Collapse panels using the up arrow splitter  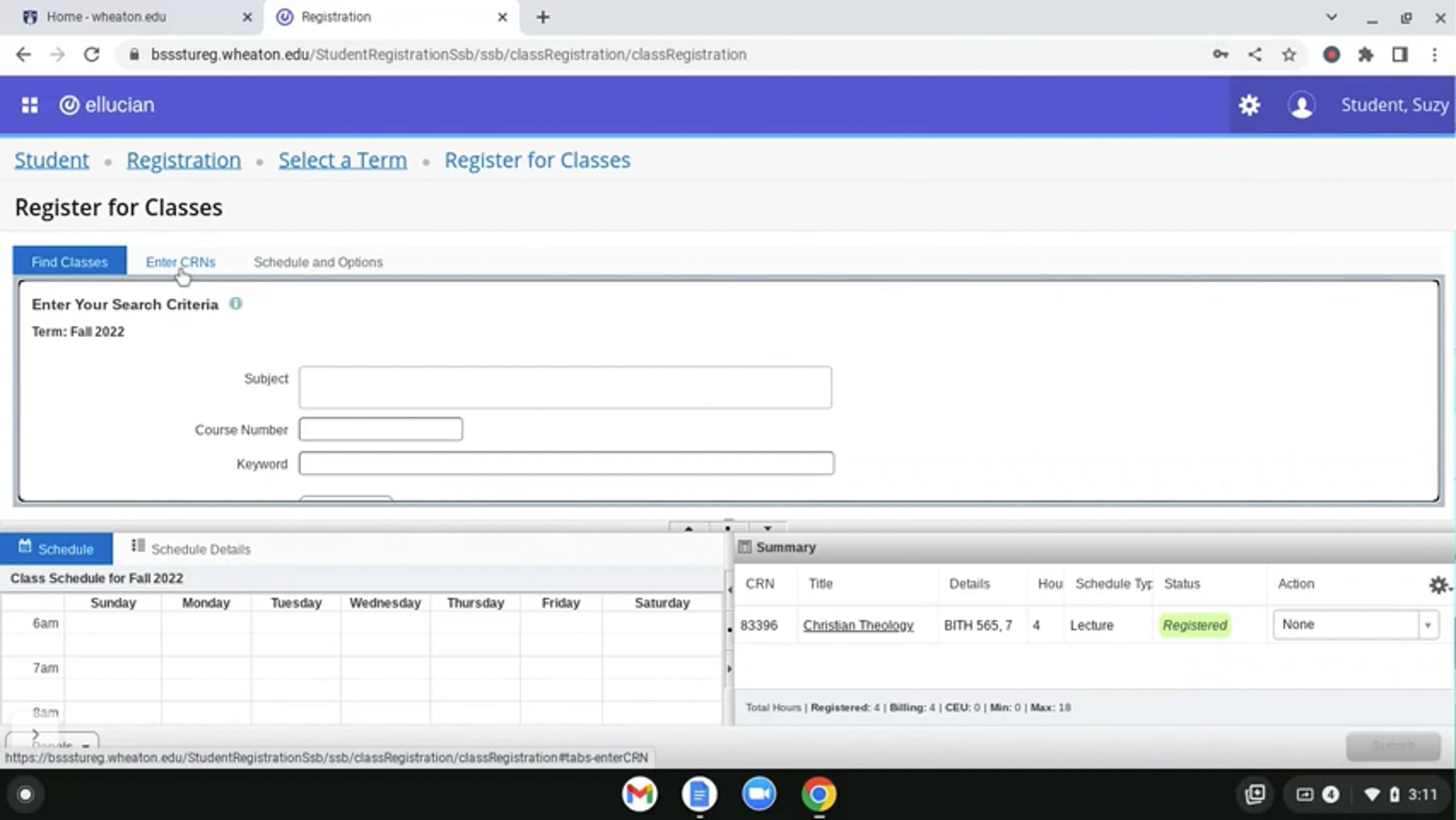[x=689, y=528]
